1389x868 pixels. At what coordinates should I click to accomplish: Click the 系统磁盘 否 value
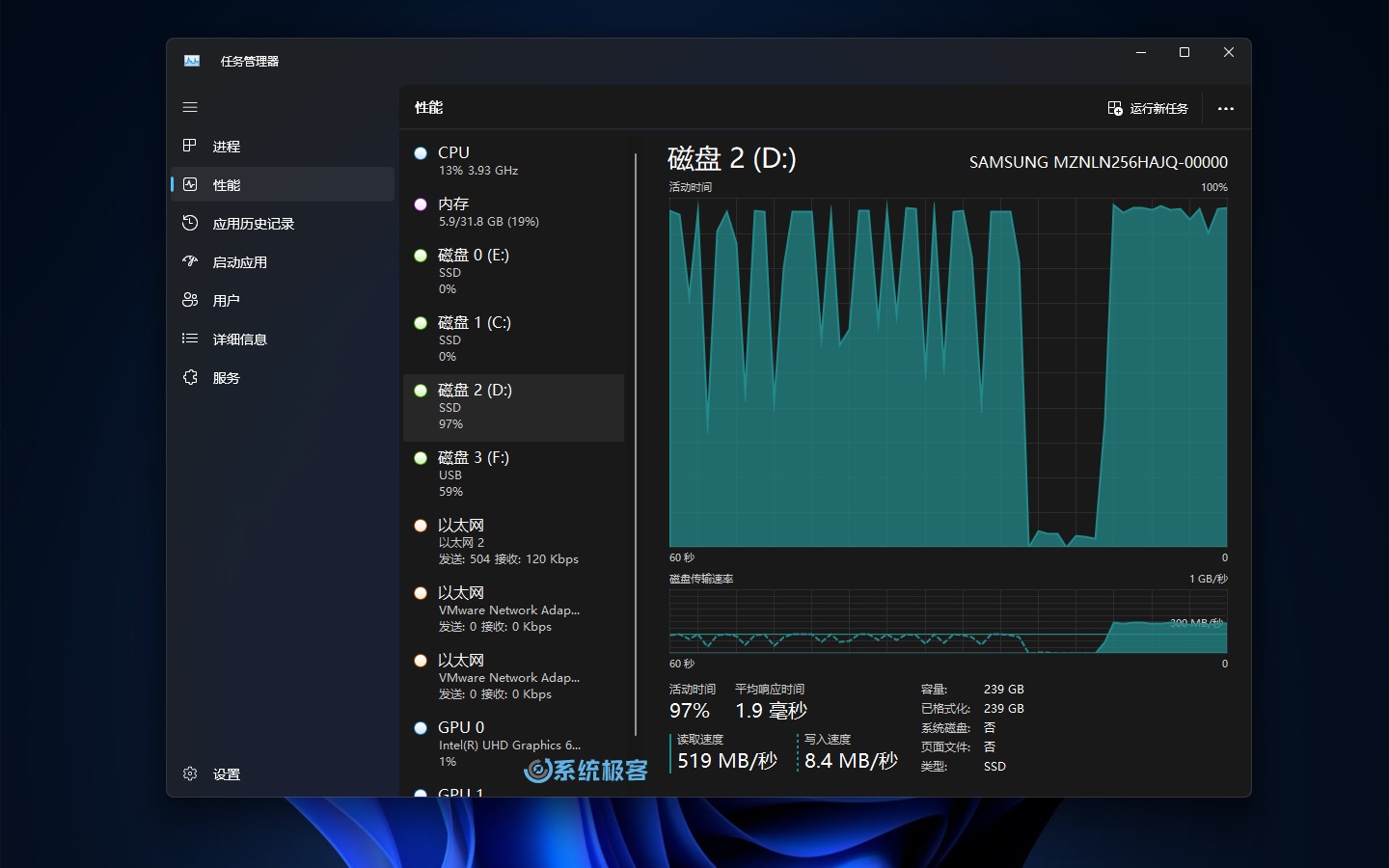pyautogui.click(x=990, y=728)
